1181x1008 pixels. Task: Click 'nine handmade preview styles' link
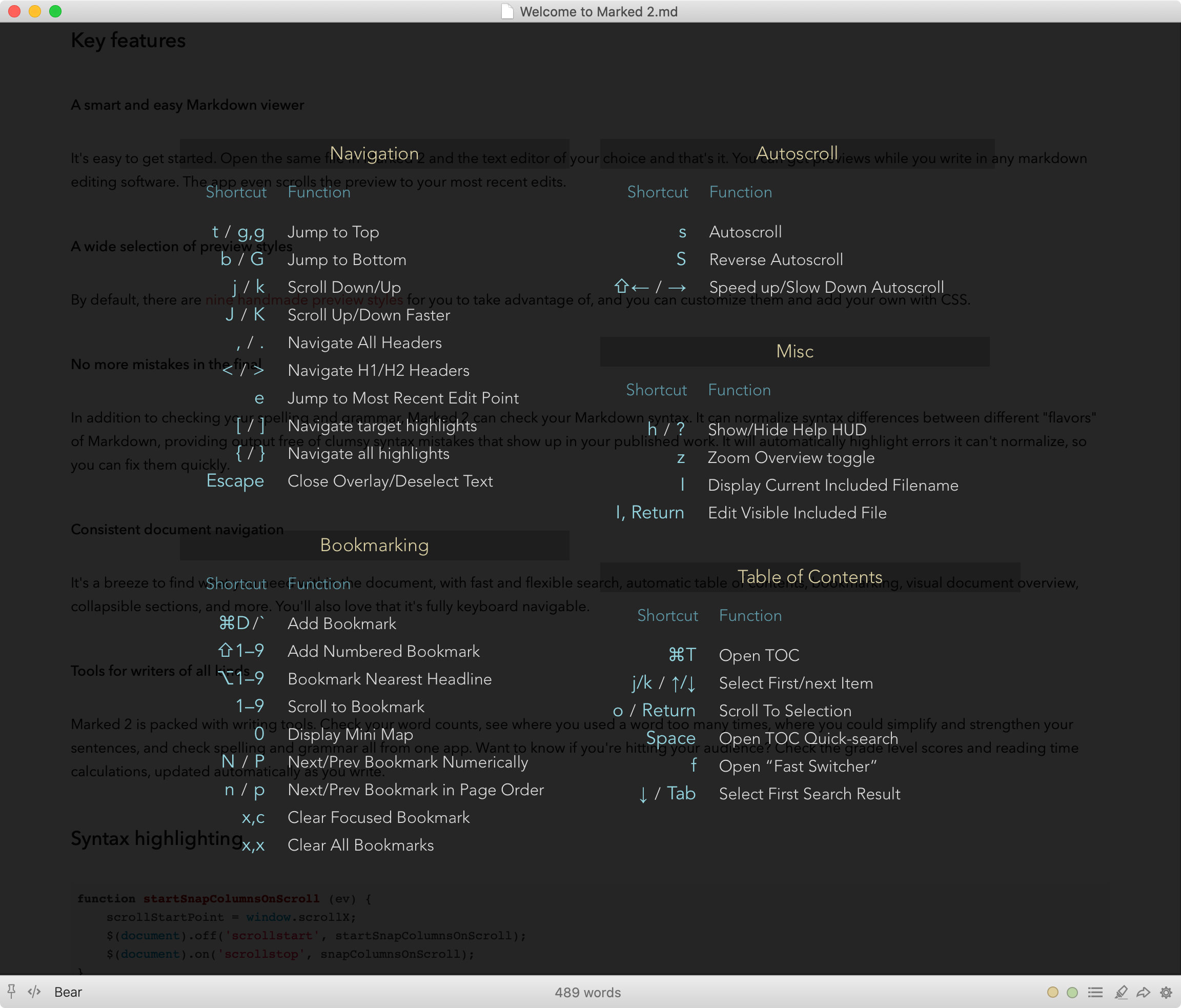pos(304,300)
